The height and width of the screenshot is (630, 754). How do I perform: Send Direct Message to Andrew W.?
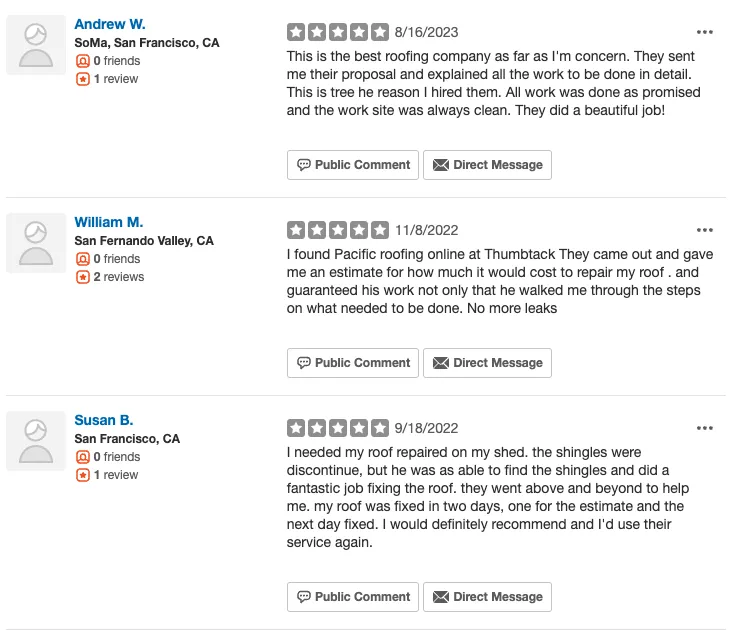(x=487, y=165)
